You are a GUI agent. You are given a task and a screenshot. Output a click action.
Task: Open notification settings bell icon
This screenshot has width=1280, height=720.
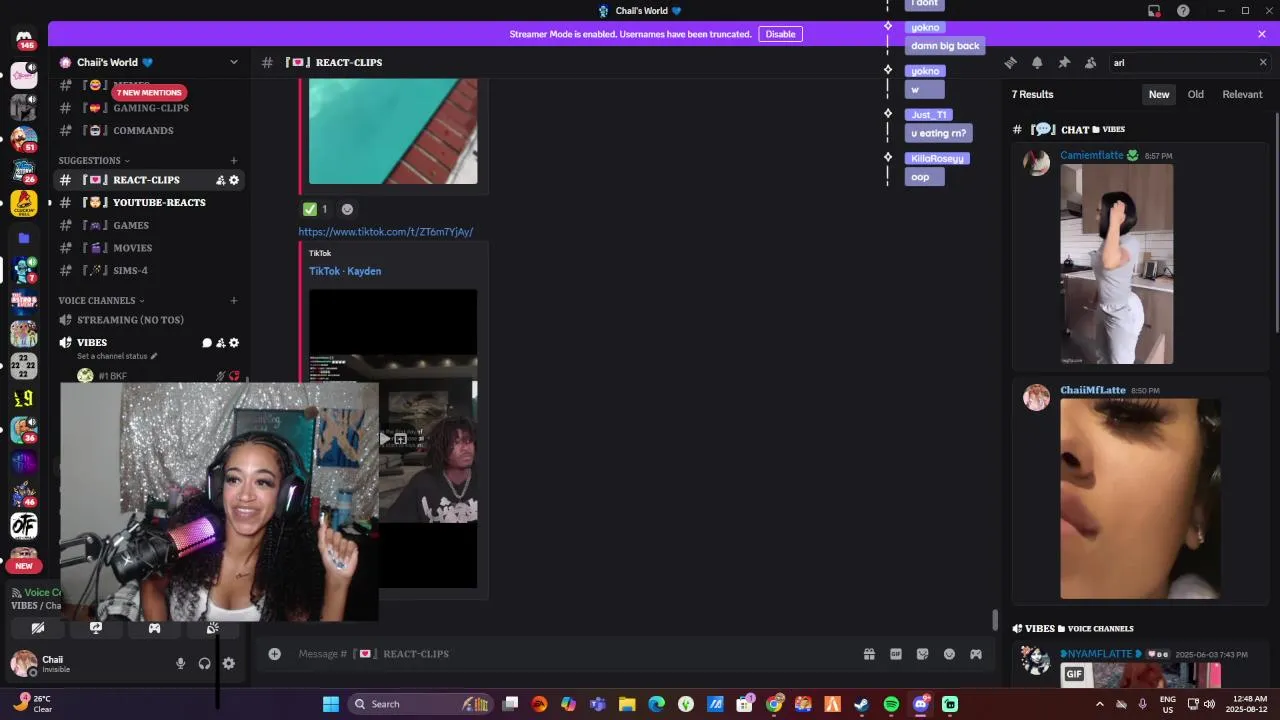coord(1037,62)
